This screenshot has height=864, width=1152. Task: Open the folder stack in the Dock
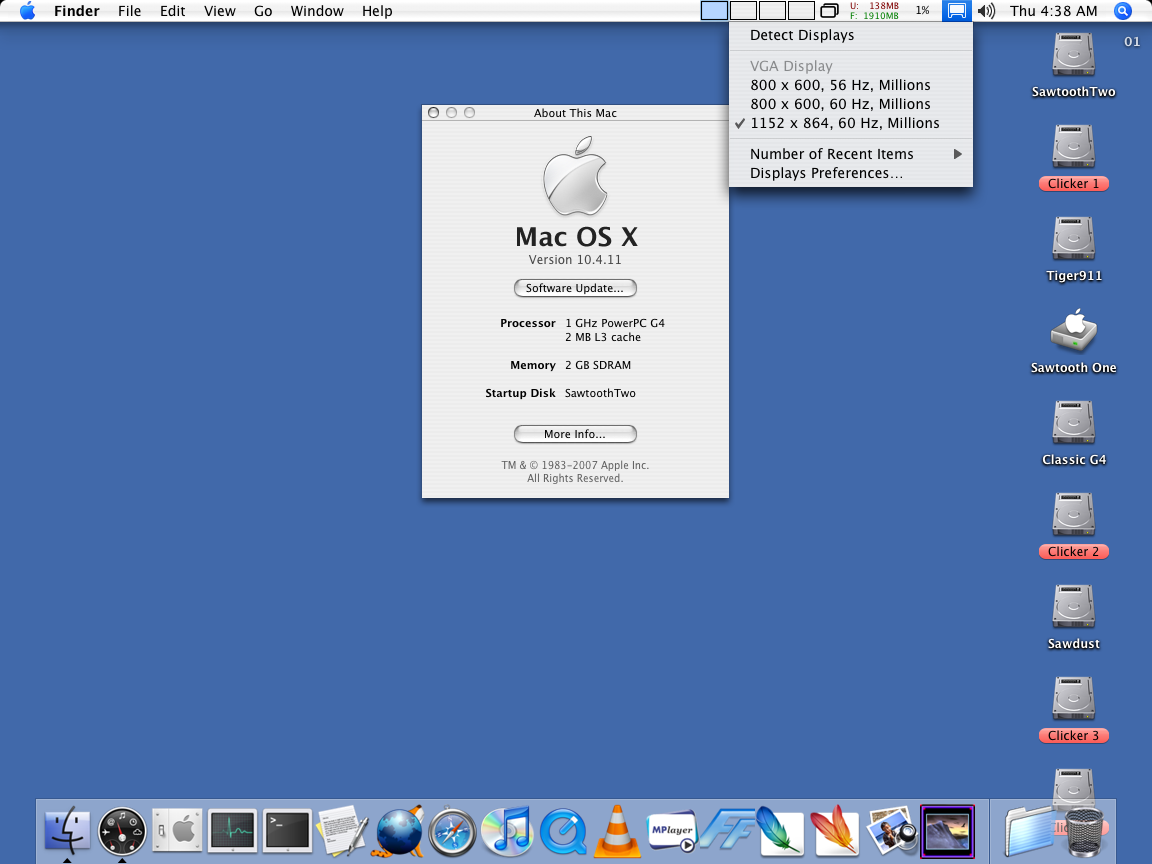pos(1030,832)
